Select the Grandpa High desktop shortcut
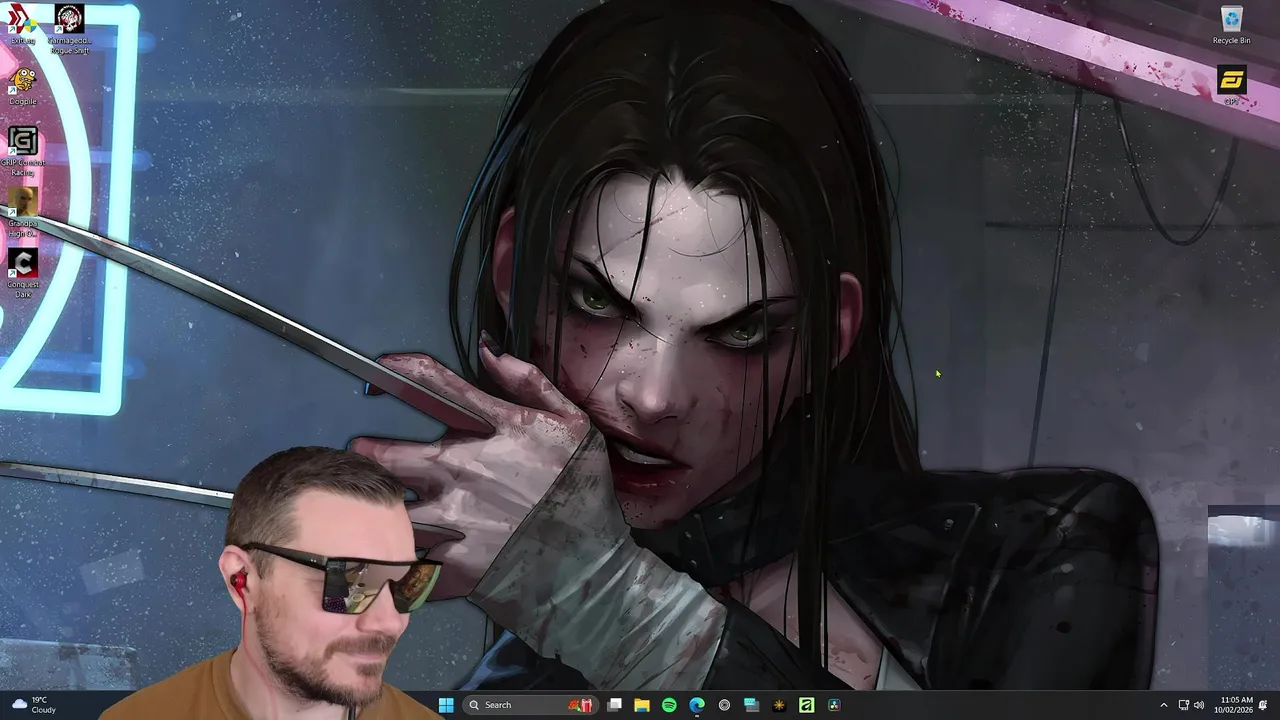Viewport: 1280px width, 720px height. click(22, 213)
